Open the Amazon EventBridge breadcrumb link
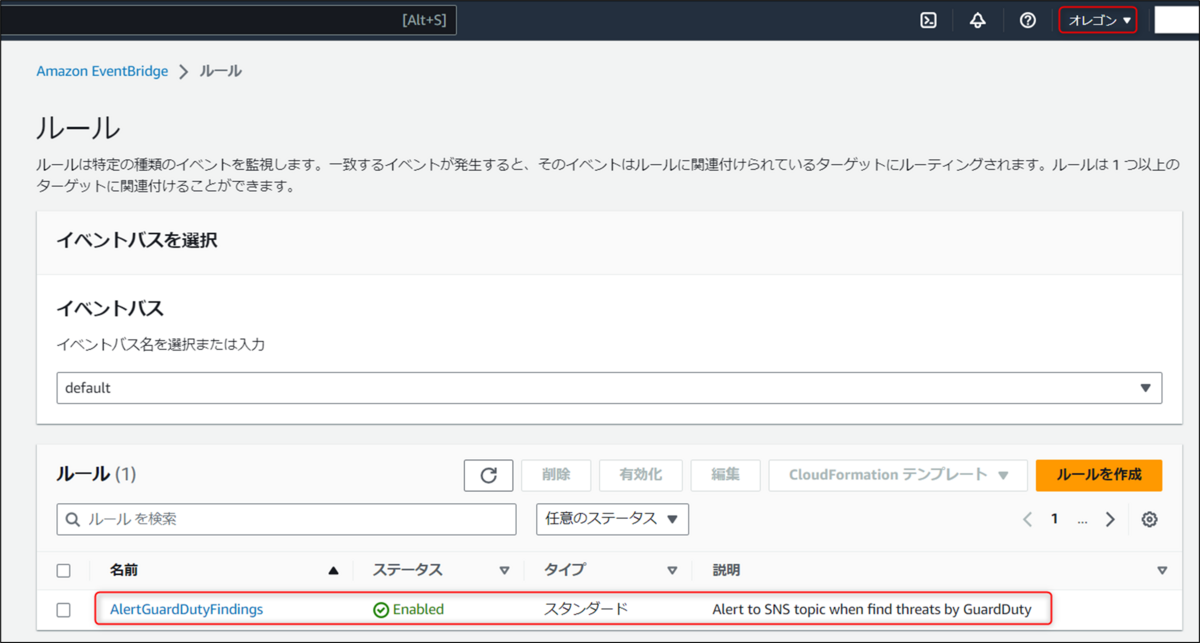Screen dimensions: 1200x643 coord(100,71)
